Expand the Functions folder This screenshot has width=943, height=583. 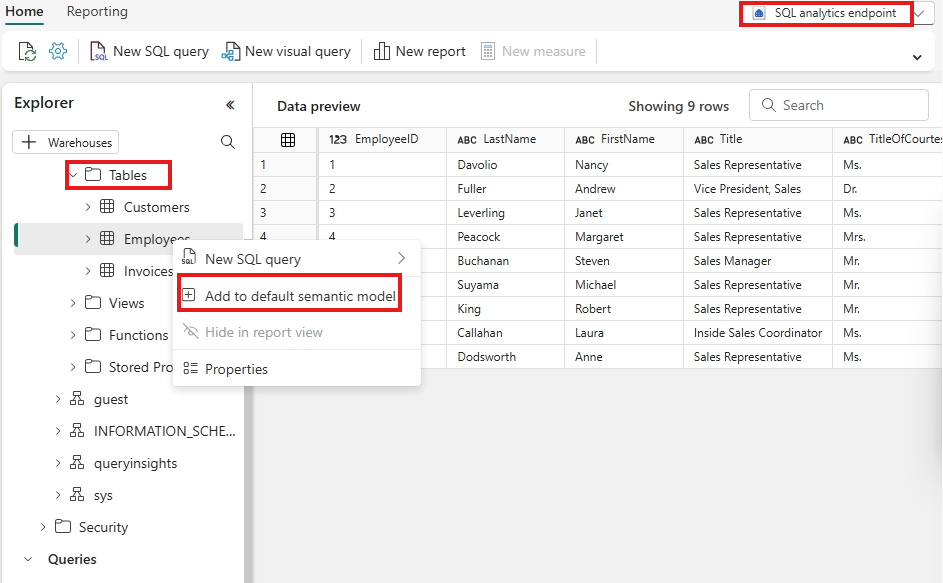tap(73, 335)
